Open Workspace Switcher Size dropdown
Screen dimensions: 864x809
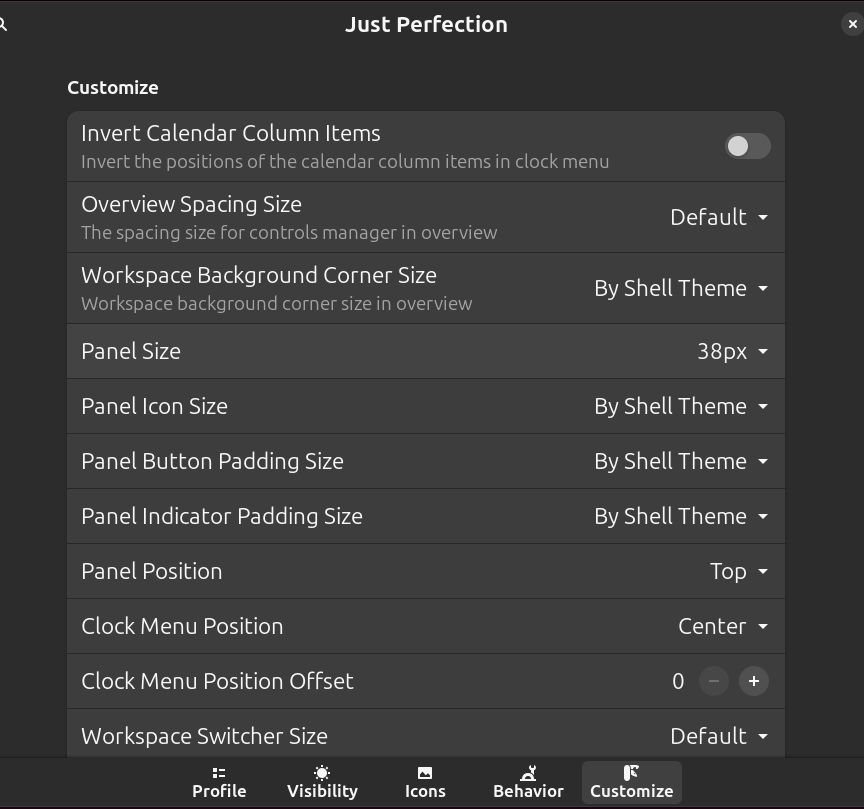(719, 736)
